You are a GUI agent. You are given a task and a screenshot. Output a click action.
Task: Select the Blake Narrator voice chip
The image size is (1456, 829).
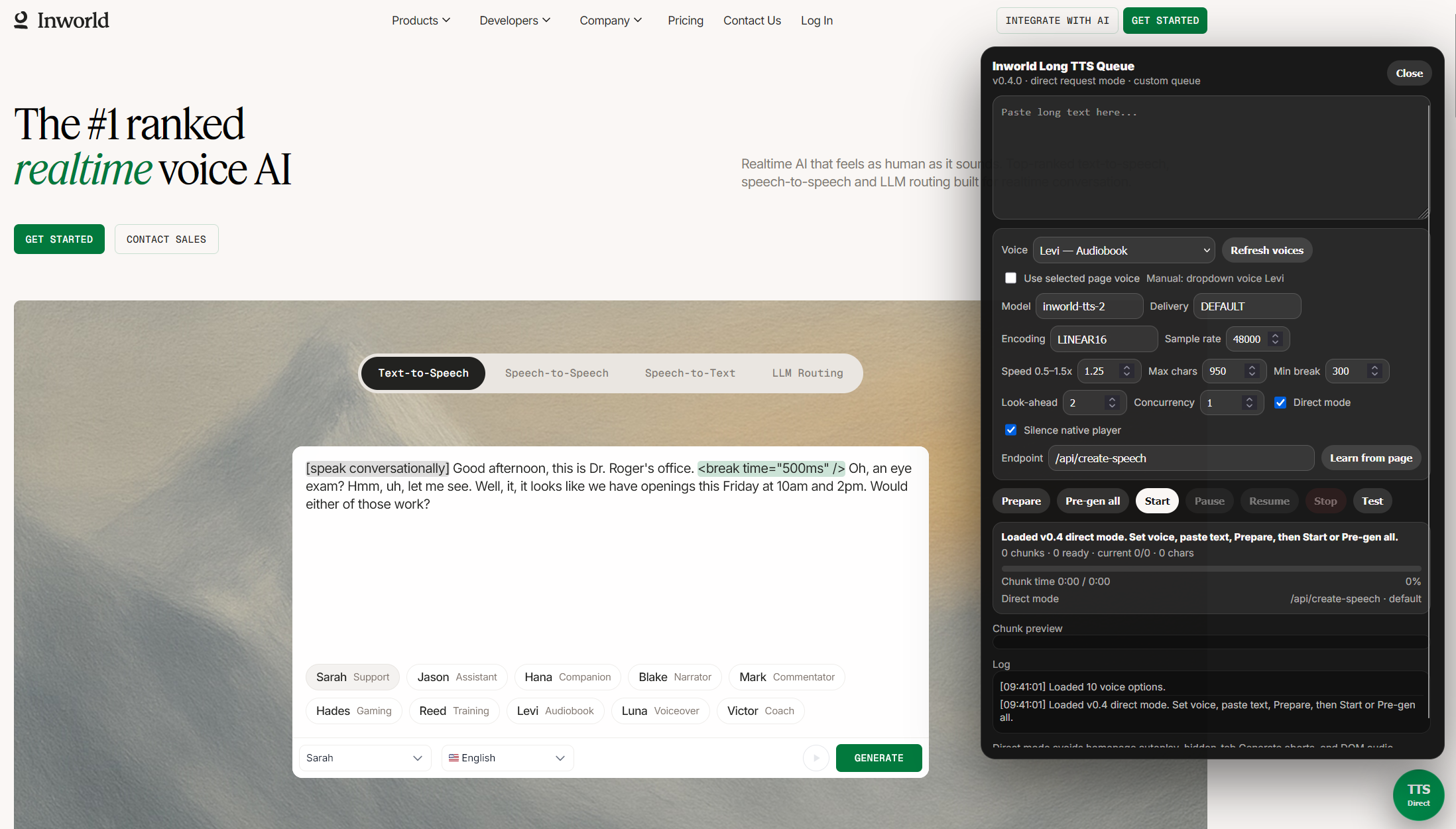[675, 677]
